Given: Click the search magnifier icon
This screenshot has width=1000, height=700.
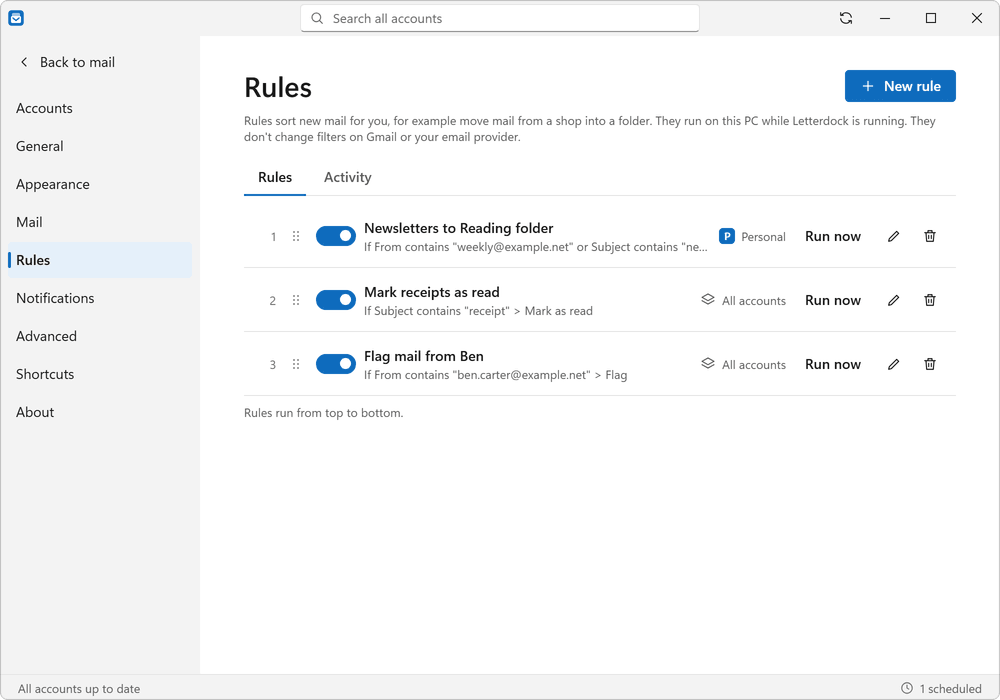Looking at the screenshot, I should 317,18.
